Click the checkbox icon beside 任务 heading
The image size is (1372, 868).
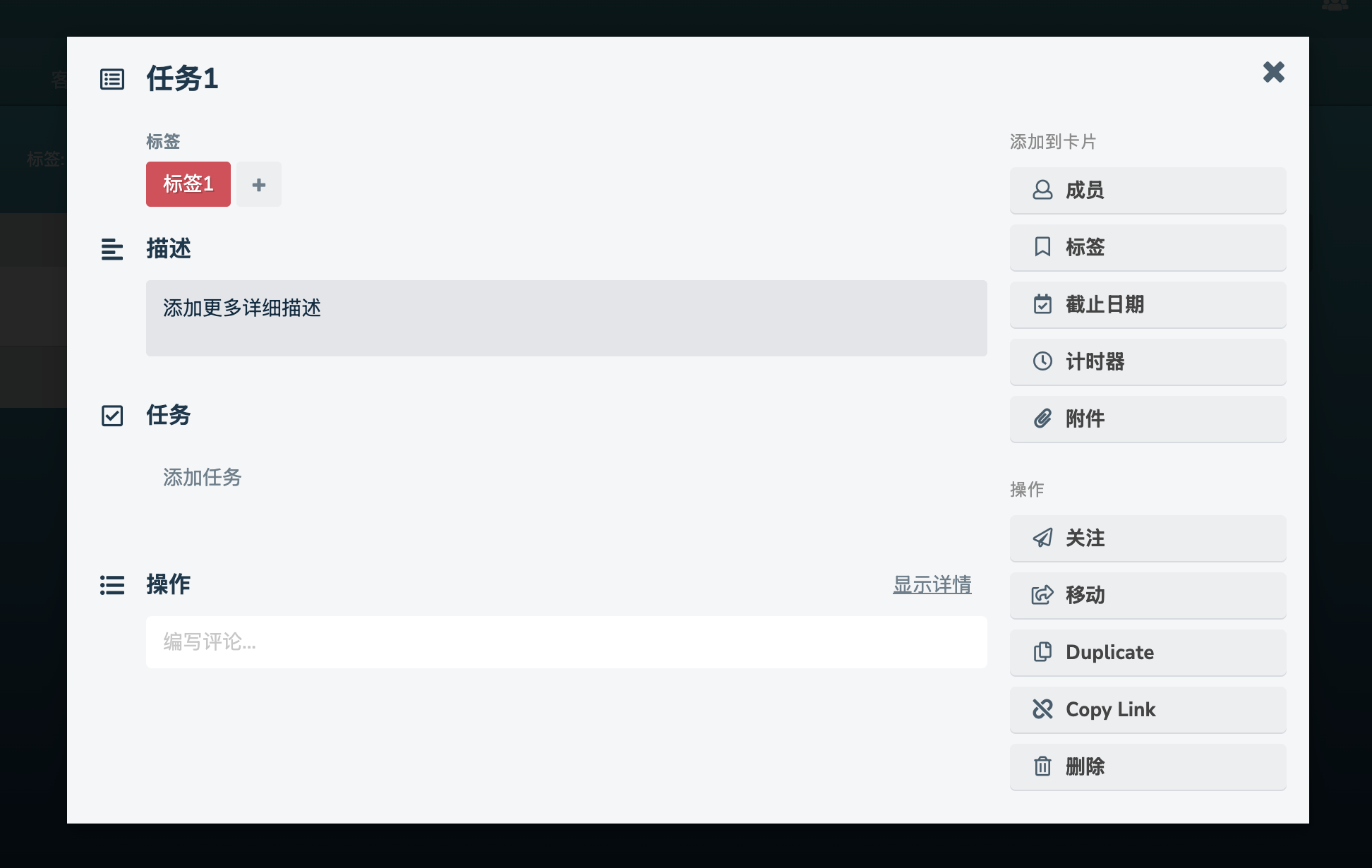112,416
